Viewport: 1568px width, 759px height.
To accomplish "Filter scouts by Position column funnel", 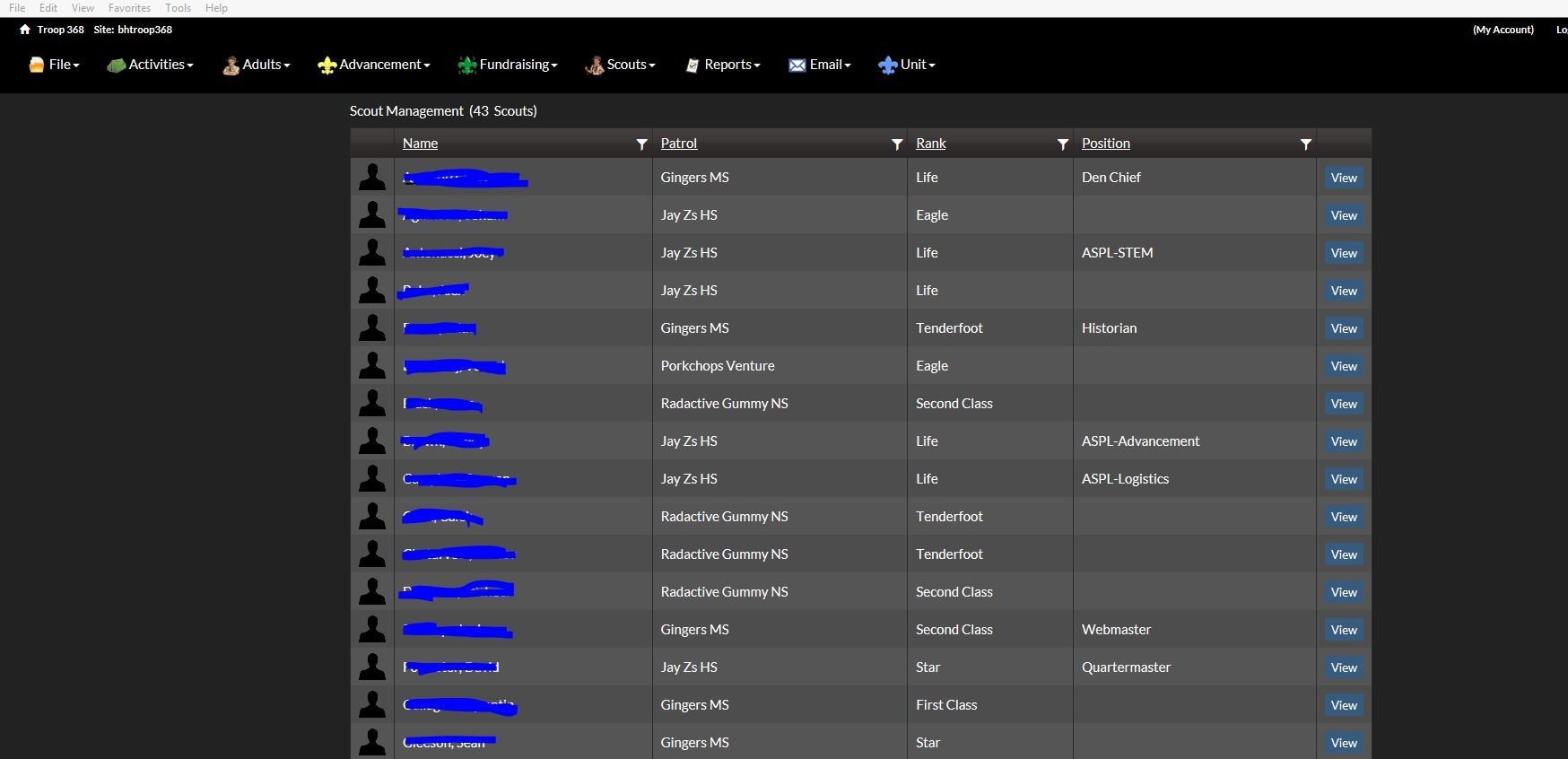I will [x=1305, y=144].
